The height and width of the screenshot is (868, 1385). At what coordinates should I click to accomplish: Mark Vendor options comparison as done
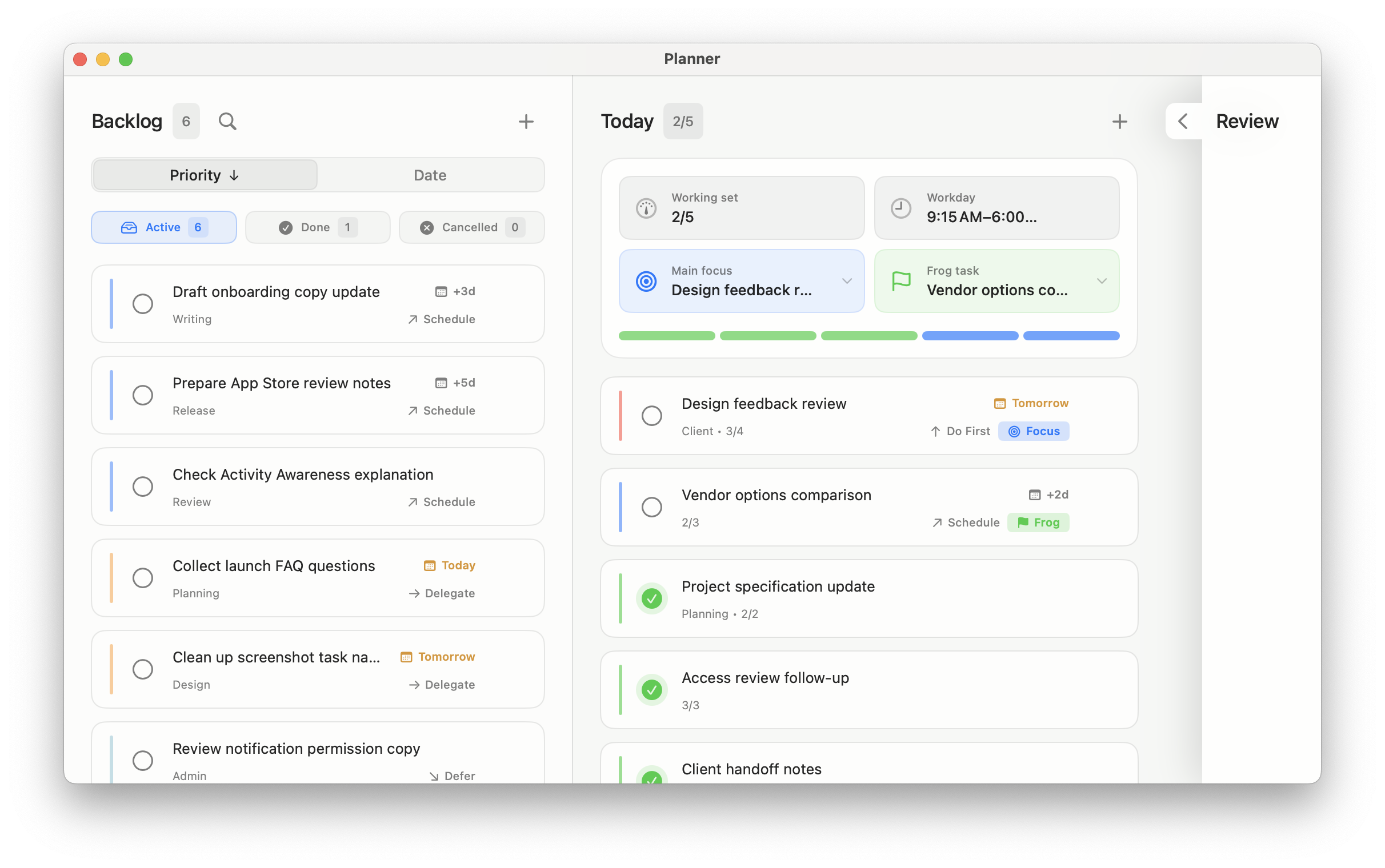(652, 507)
